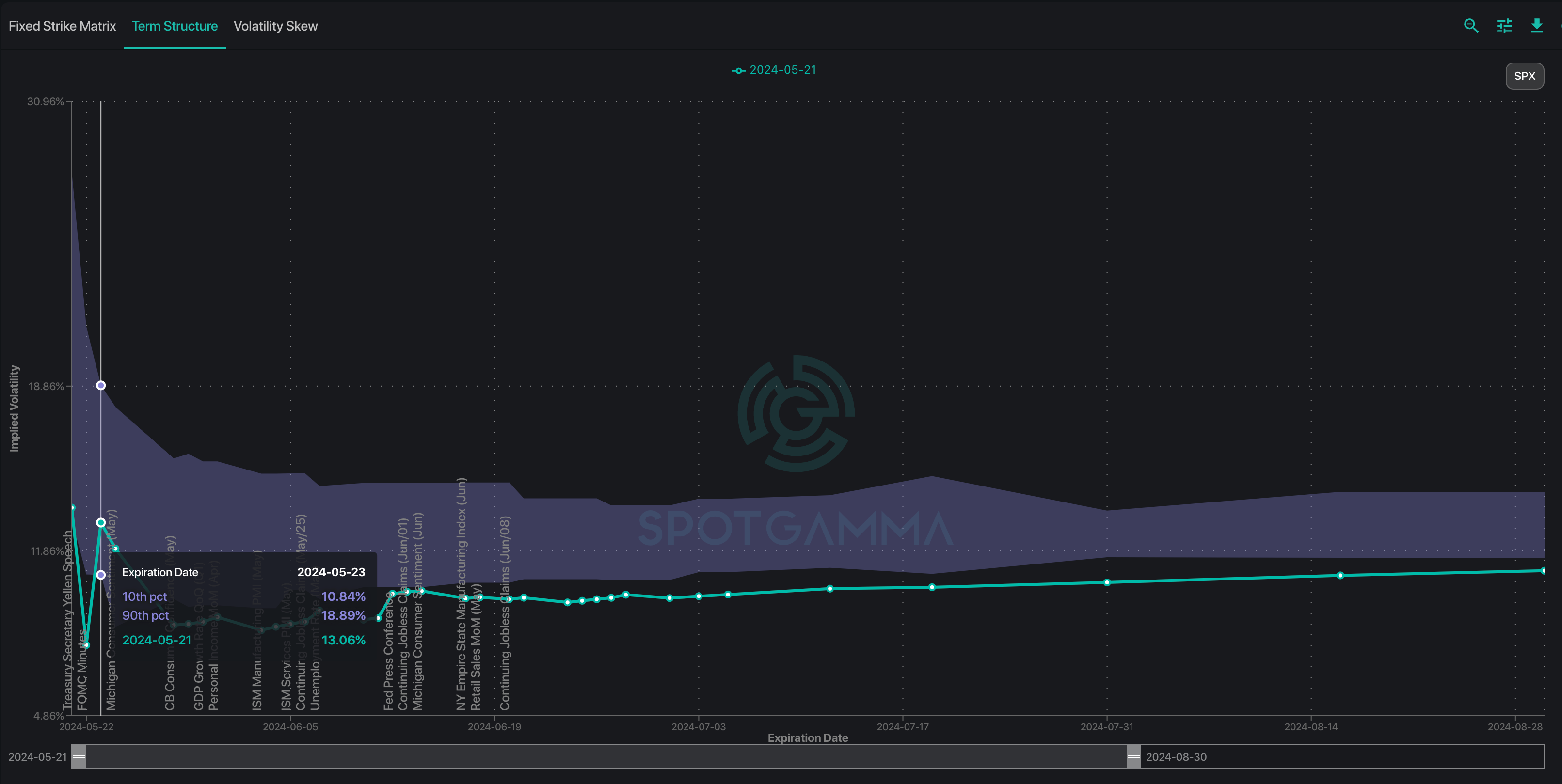This screenshot has width=1562, height=784.
Task: Toggle the 2024-05-21 legend series
Action: (x=782, y=70)
